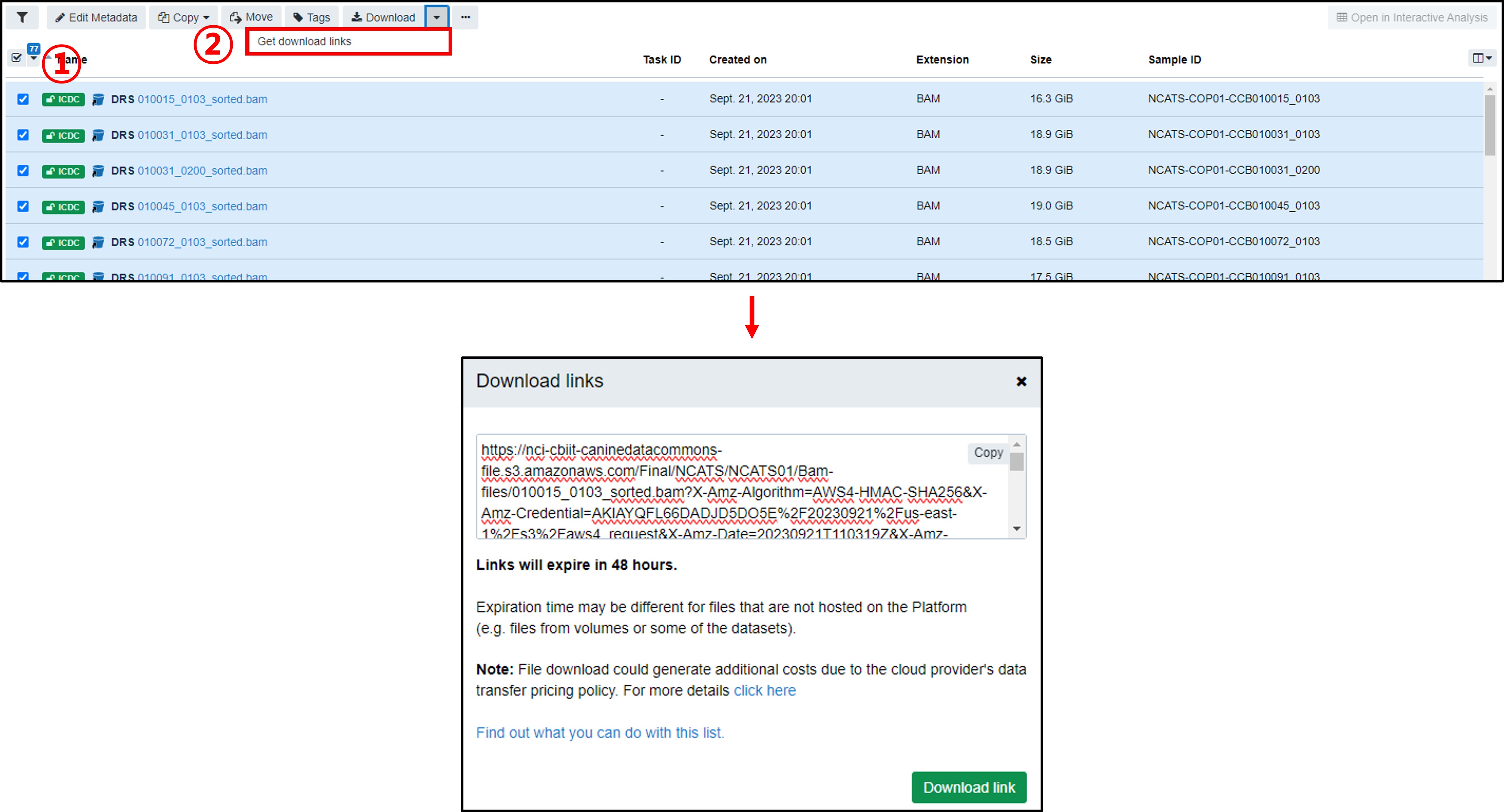Click the links text area scrollbar thumb

[x=1016, y=462]
